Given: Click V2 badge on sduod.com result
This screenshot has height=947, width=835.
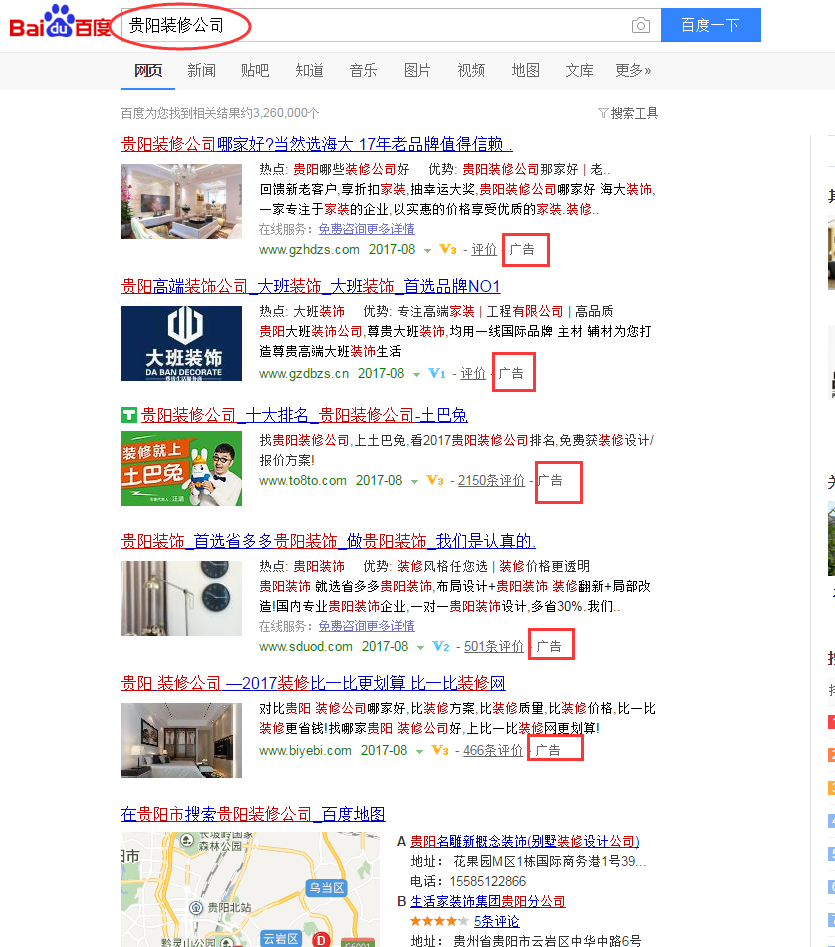Looking at the screenshot, I should pyautogui.click(x=441, y=647).
